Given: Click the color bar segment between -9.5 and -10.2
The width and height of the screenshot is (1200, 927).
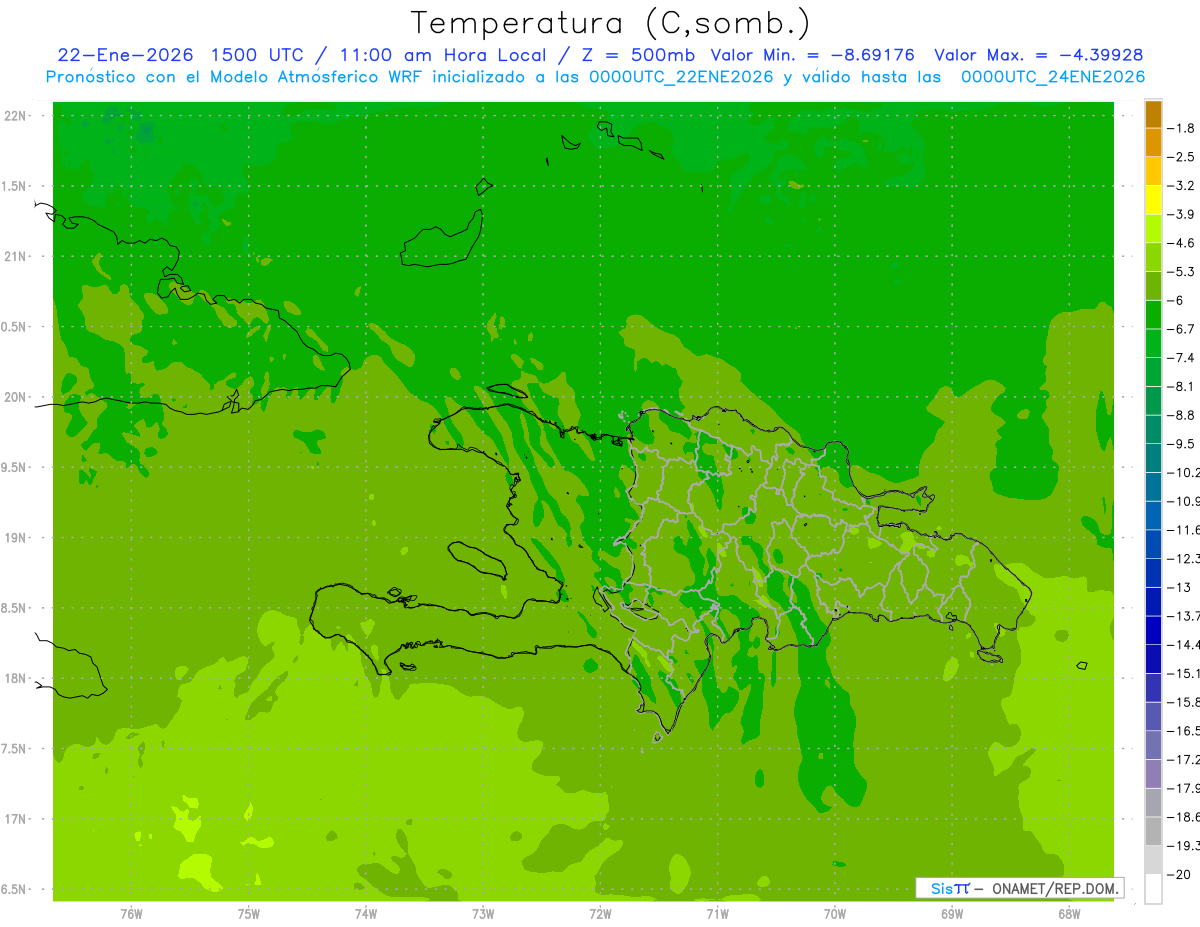Looking at the screenshot, I should 1153,458.
